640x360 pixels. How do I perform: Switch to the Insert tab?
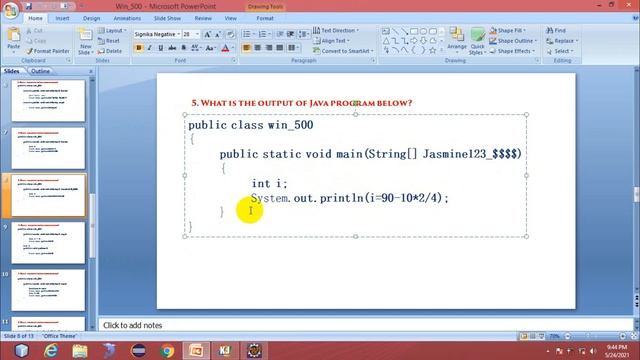pyautogui.click(x=62, y=18)
